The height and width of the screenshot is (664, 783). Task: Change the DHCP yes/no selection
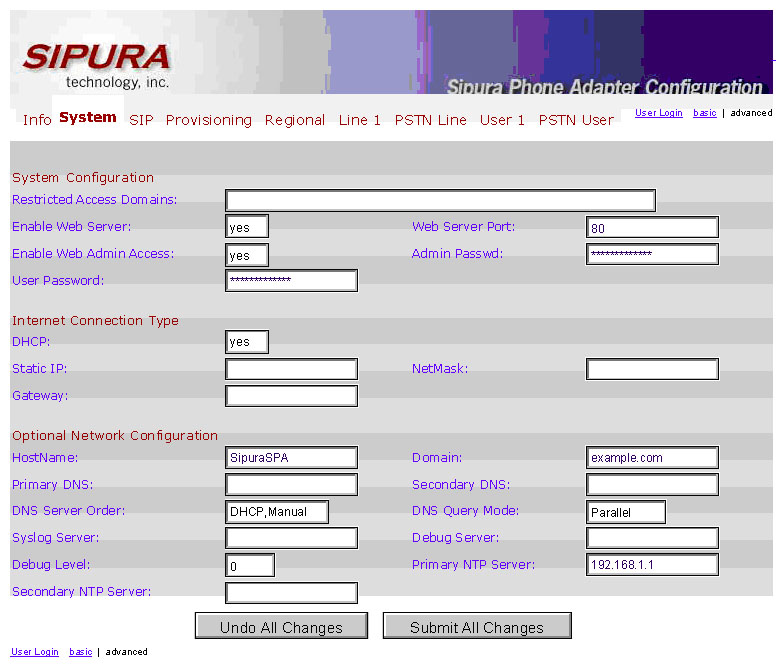click(247, 342)
